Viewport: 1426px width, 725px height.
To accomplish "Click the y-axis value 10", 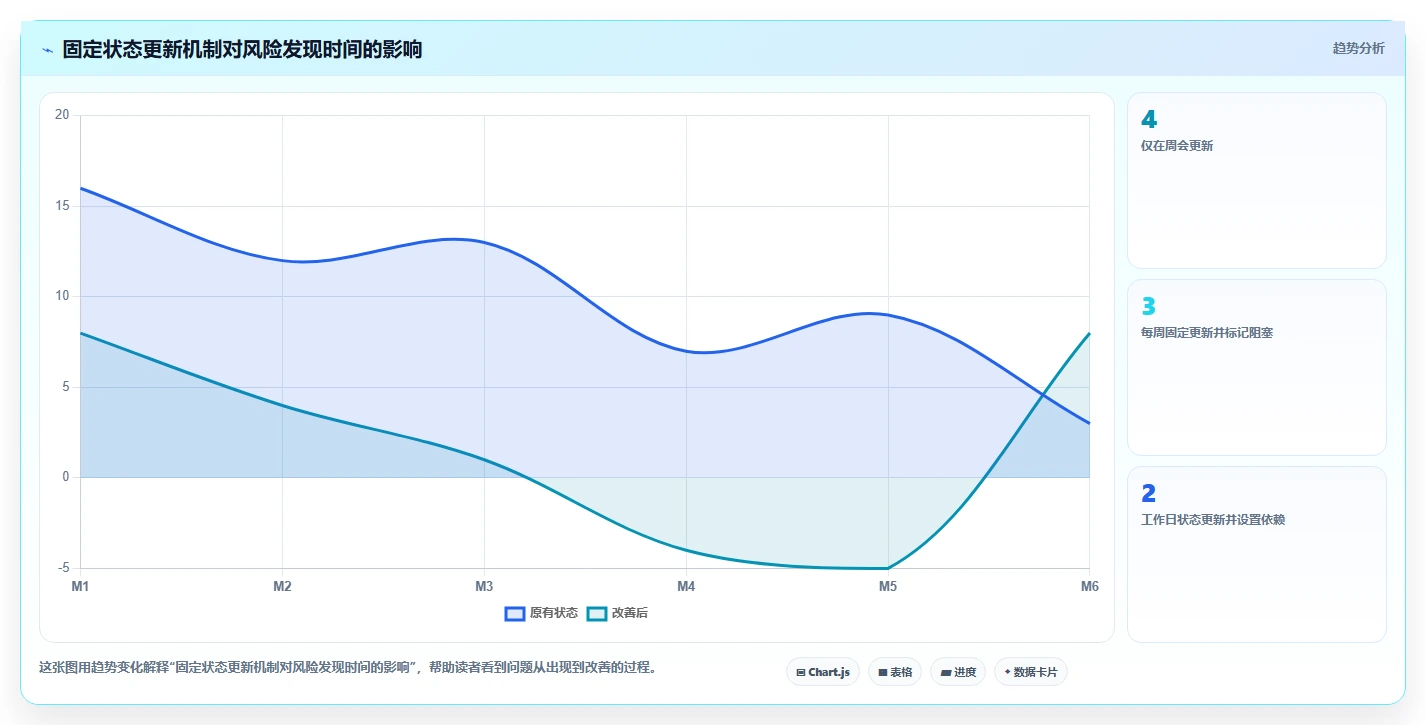I will [x=62, y=296].
